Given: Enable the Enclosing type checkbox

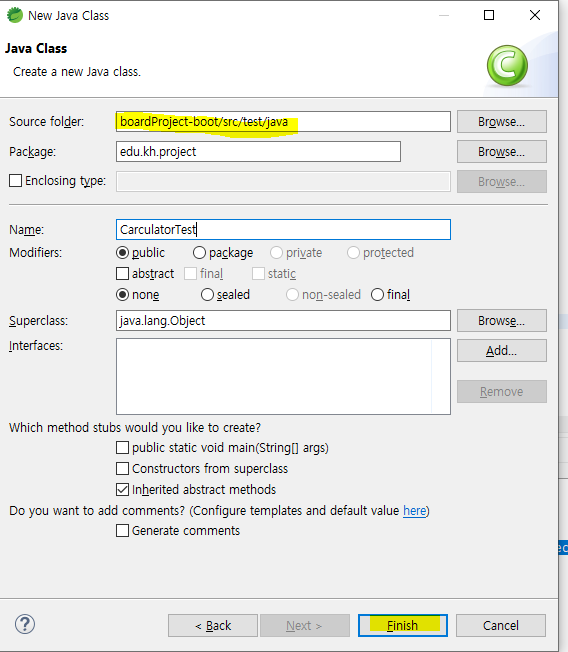Looking at the screenshot, I should pyautogui.click(x=16, y=181).
